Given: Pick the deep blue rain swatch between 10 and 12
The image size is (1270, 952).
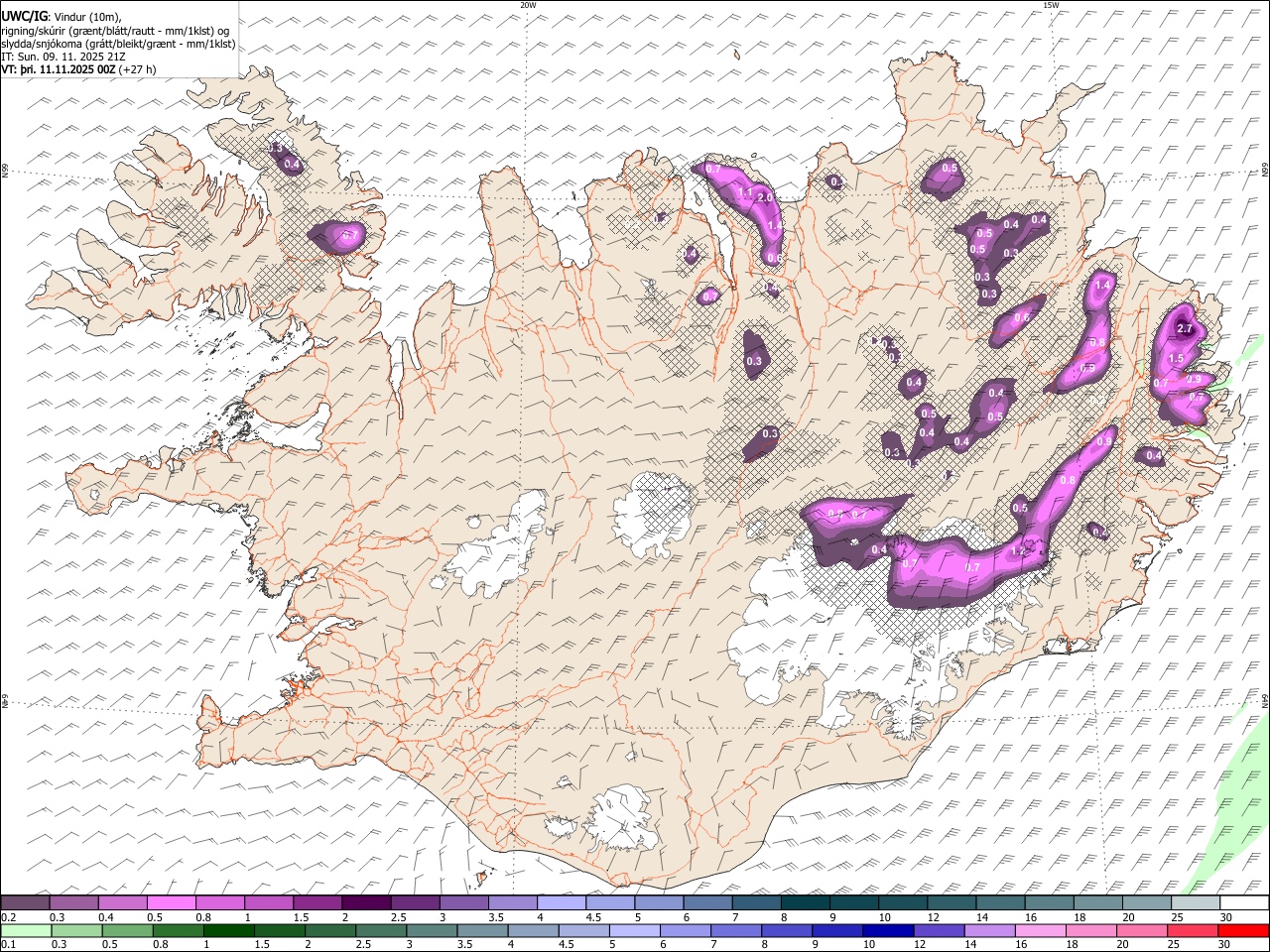Looking at the screenshot, I should click(x=889, y=931).
